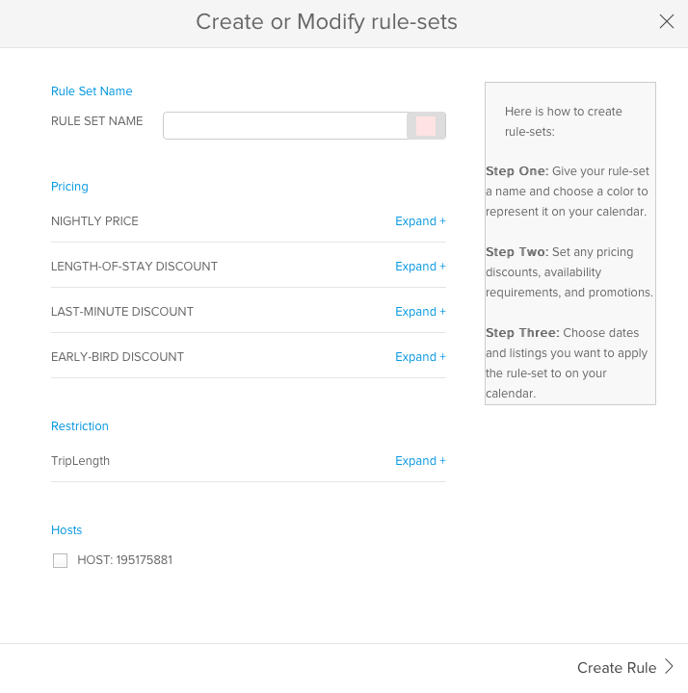
Task: Select the EARLY-BIRD DISCOUNT row label
Action: pos(117,357)
